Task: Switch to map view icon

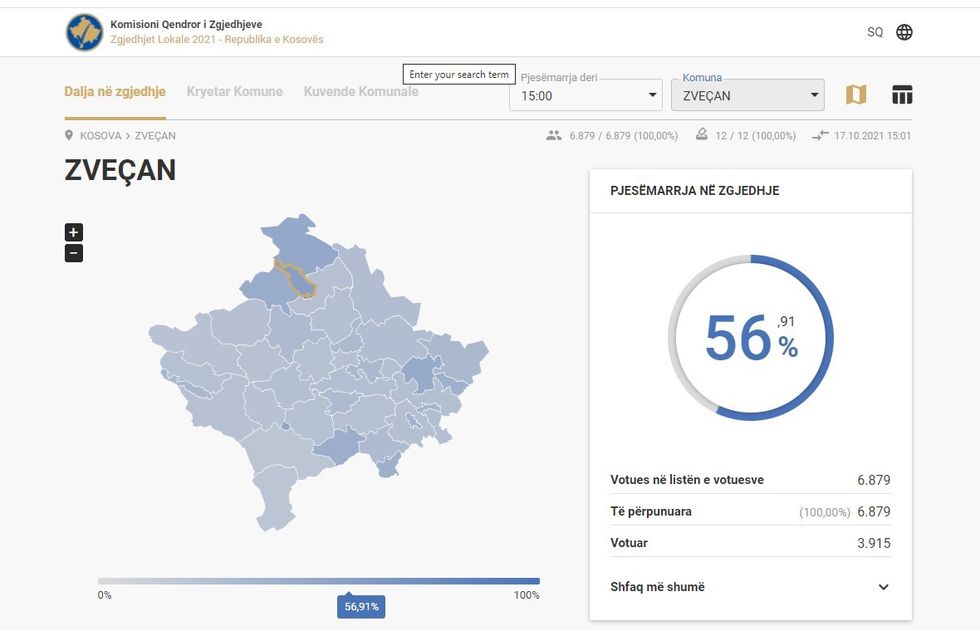Action: click(856, 95)
